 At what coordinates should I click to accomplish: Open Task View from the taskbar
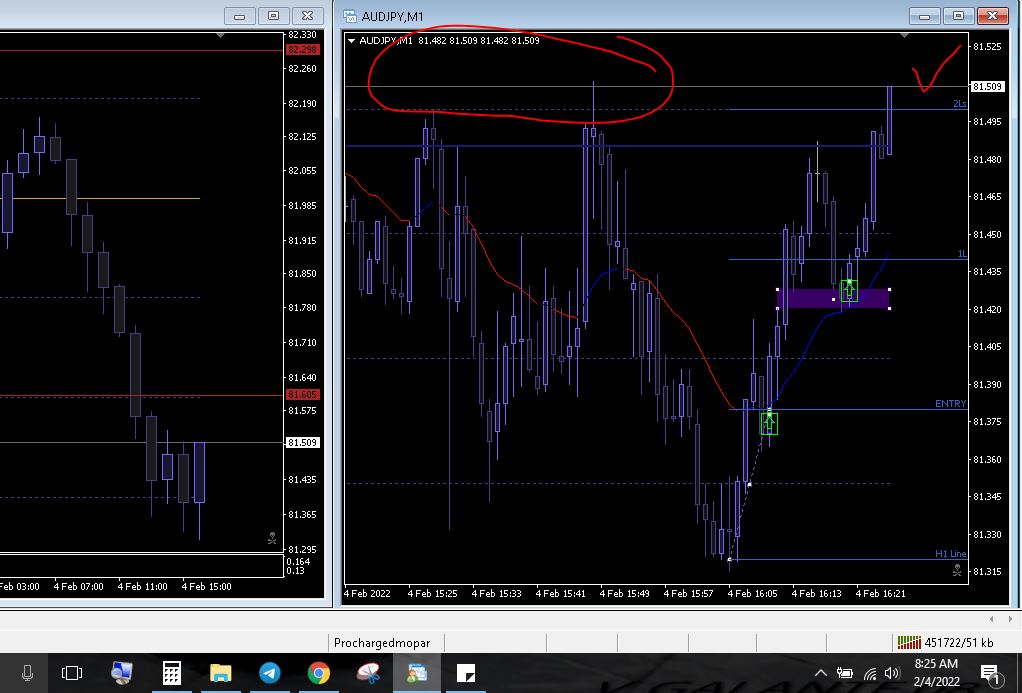point(72,673)
